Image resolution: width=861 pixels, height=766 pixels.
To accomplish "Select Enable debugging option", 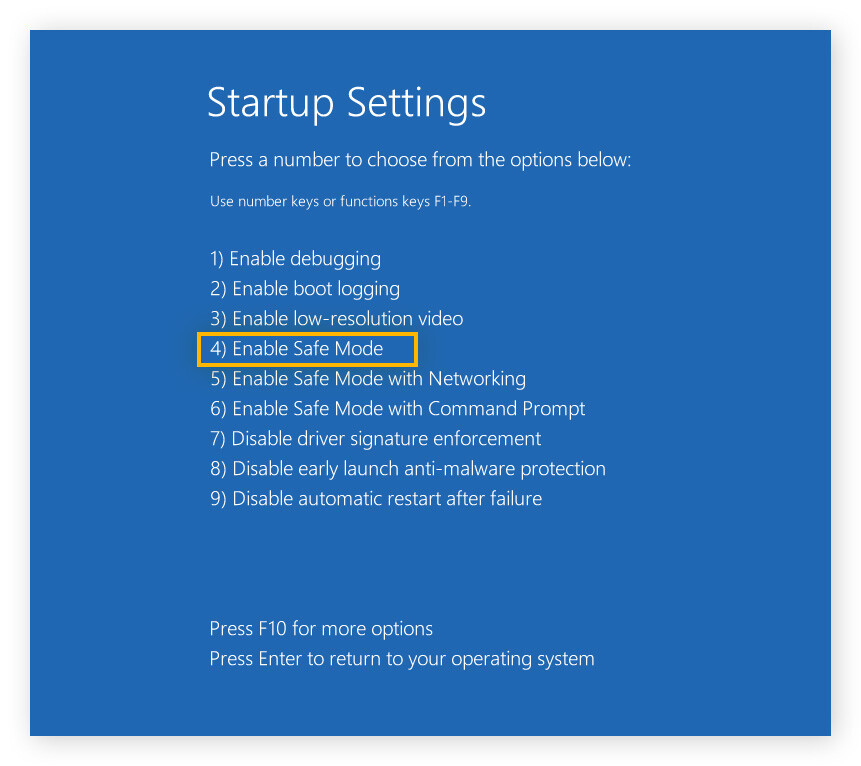I will pos(295,259).
